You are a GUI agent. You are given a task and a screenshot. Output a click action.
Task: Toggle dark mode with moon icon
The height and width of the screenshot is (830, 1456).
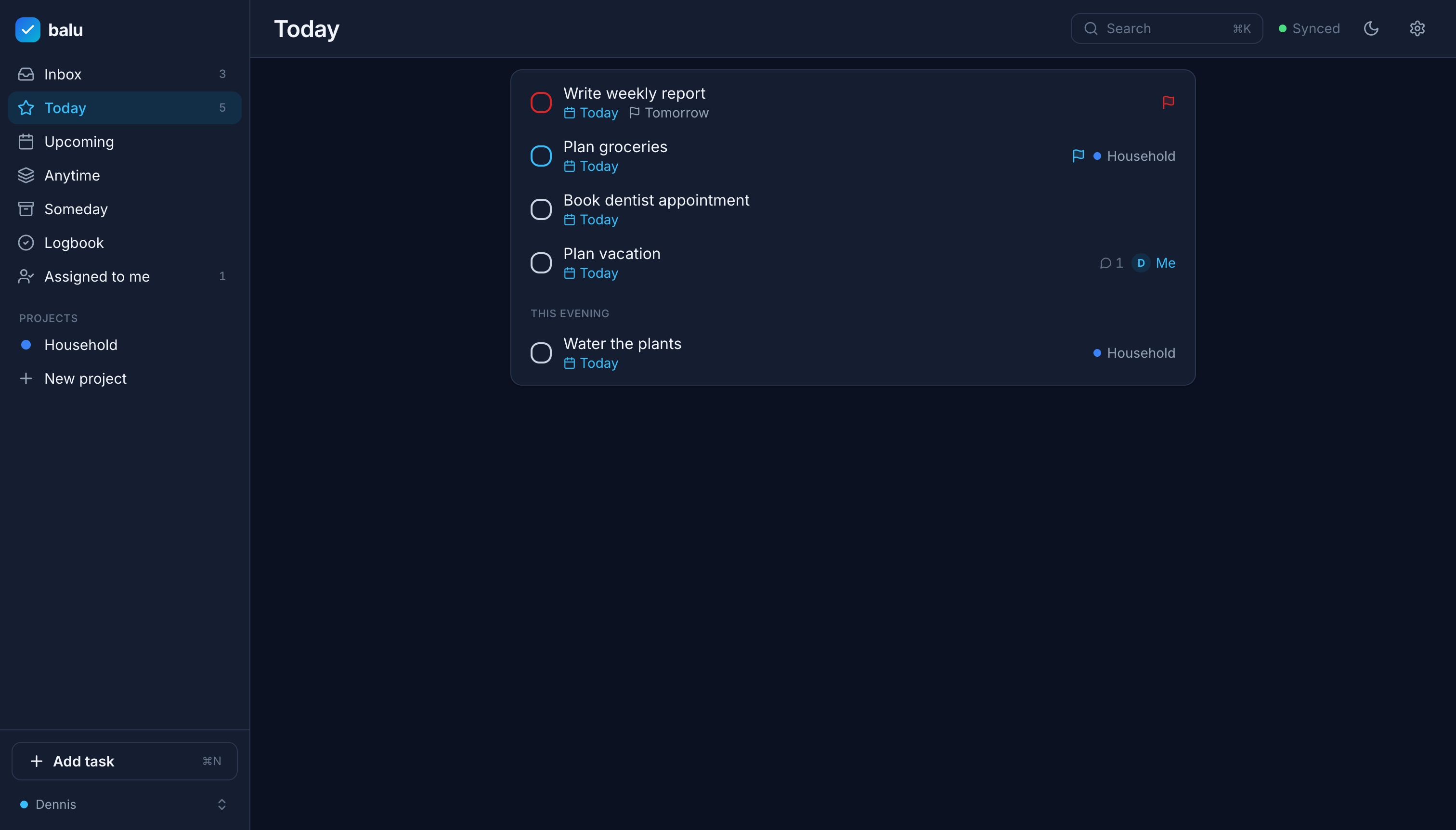coord(1370,28)
